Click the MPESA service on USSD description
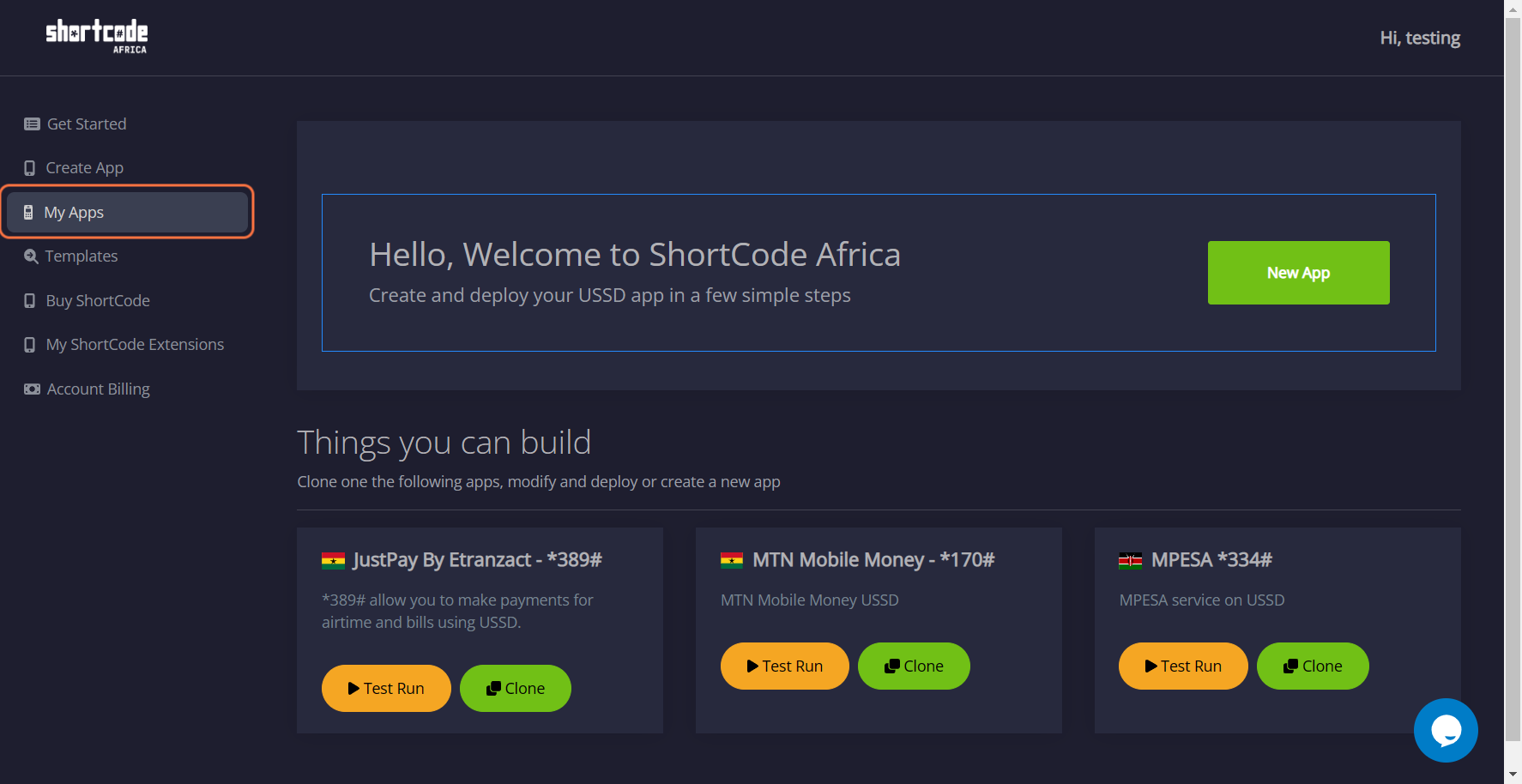 point(1202,600)
